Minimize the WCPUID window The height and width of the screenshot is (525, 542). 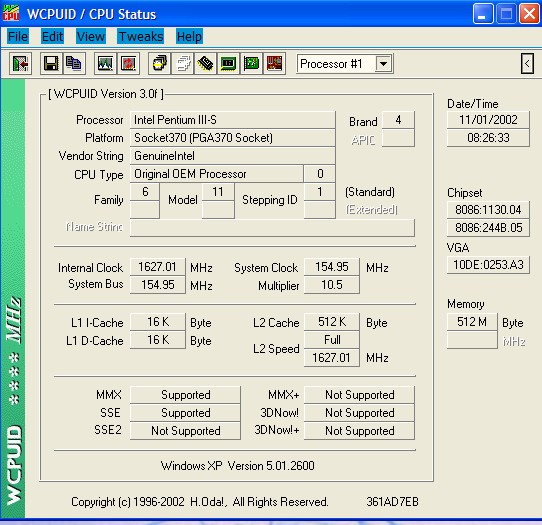483,14
